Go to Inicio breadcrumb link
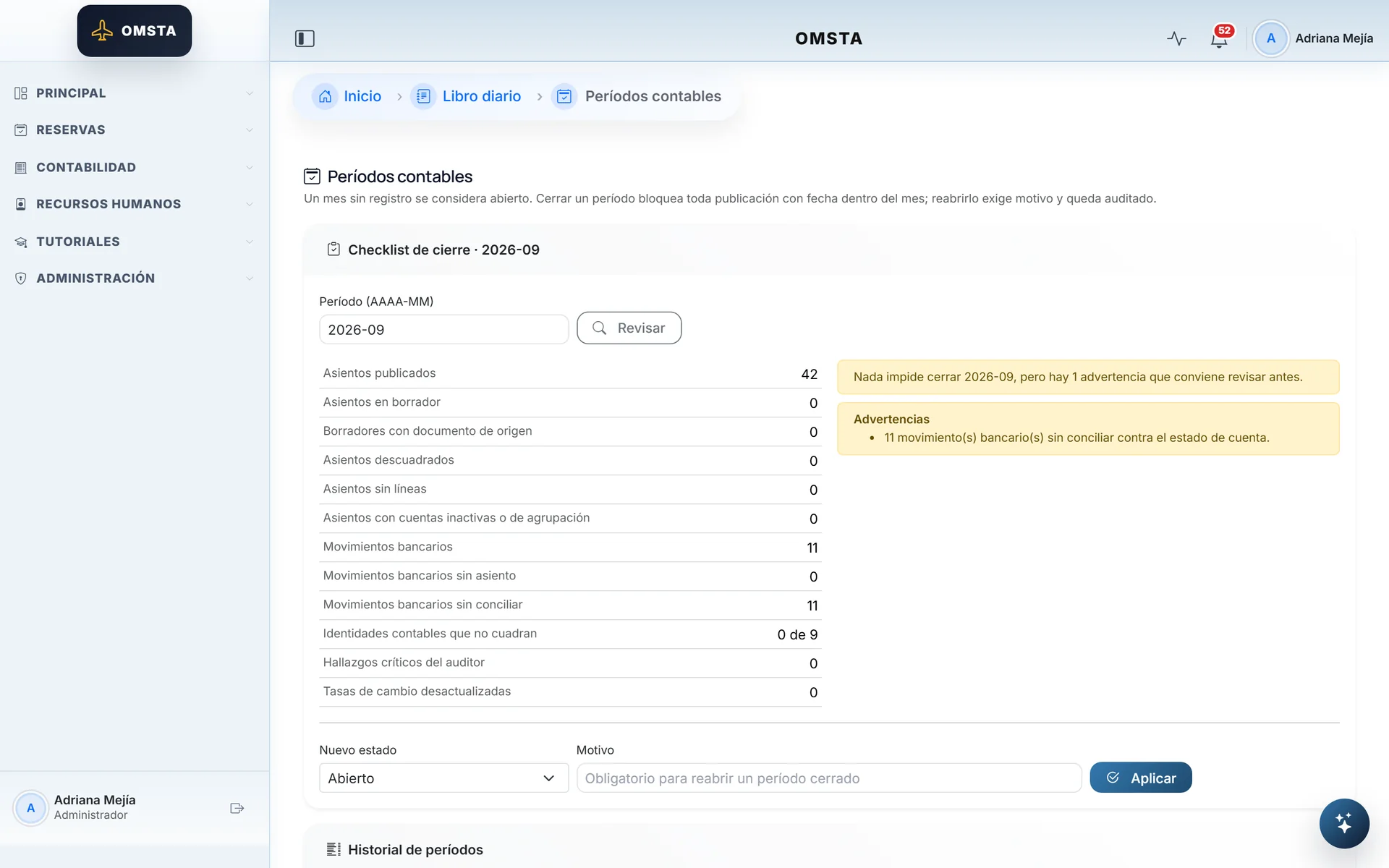This screenshot has height=868, width=1389. click(362, 96)
